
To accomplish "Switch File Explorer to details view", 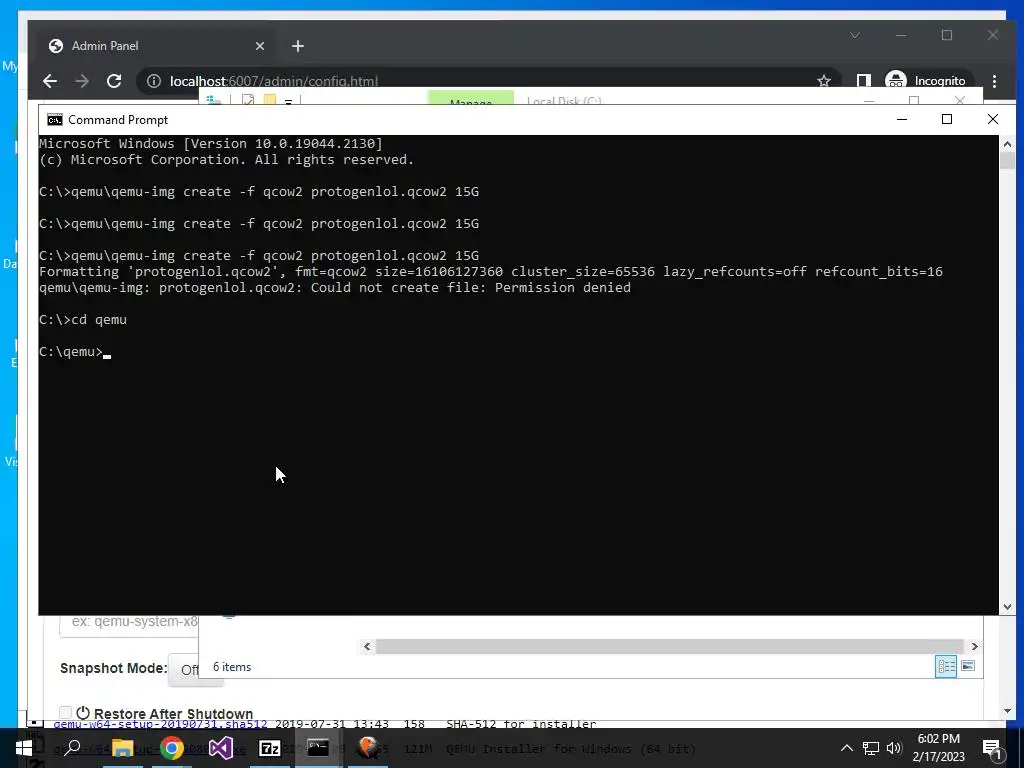I will pos(946,666).
